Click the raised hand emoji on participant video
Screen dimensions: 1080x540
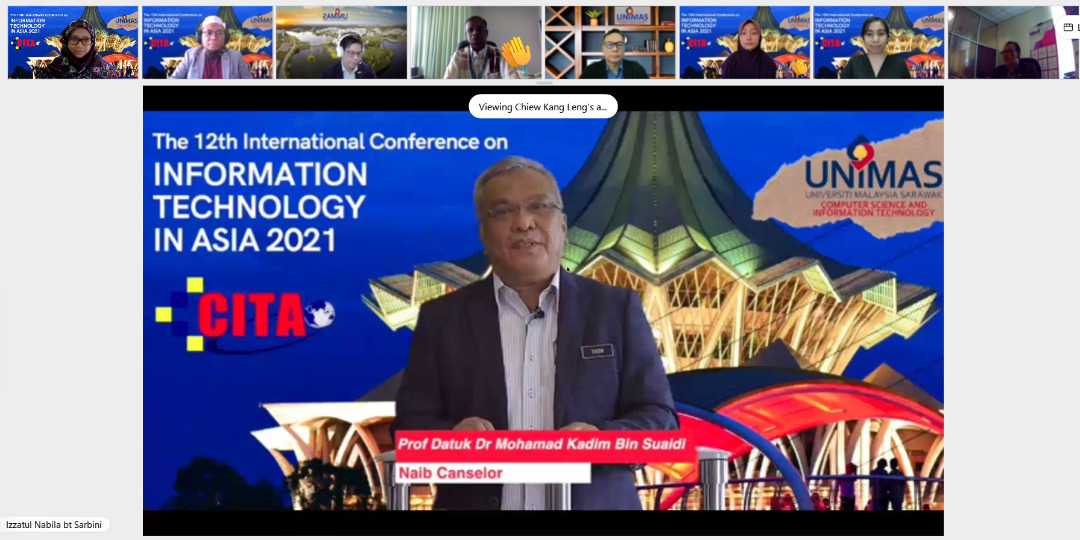pyautogui.click(x=515, y=52)
